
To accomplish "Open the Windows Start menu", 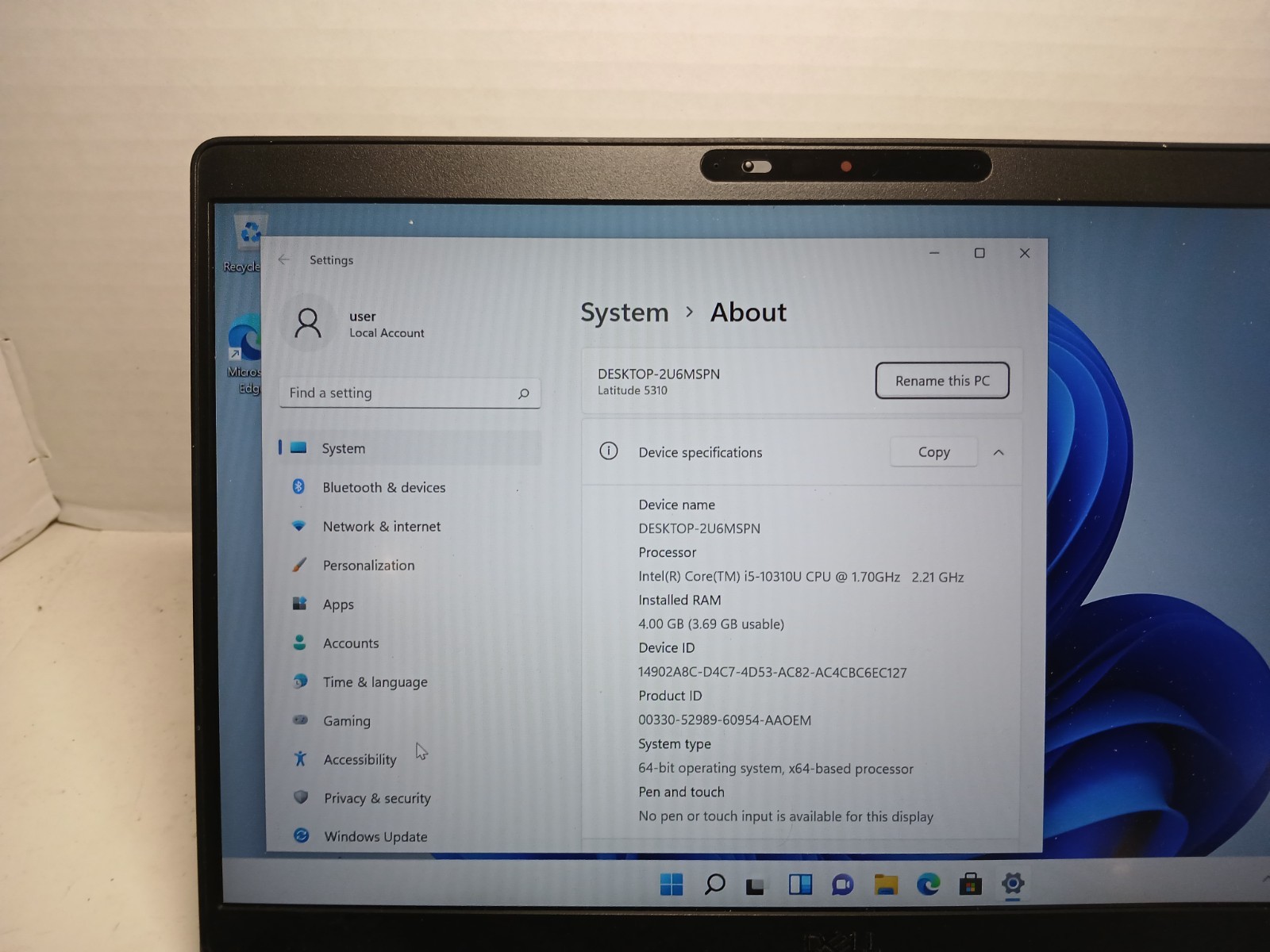I will click(x=672, y=884).
